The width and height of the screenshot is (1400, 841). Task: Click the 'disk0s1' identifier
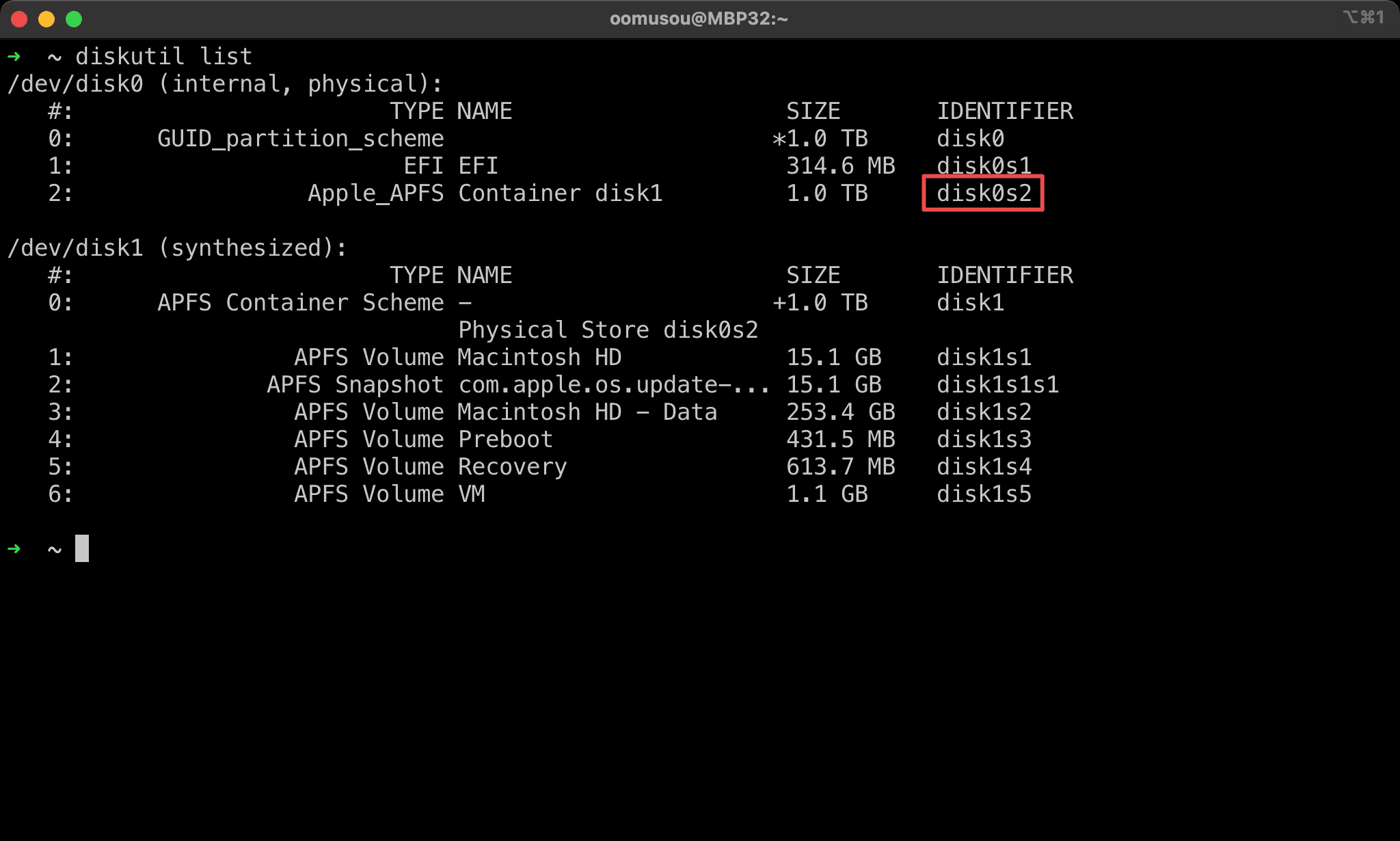point(984,165)
